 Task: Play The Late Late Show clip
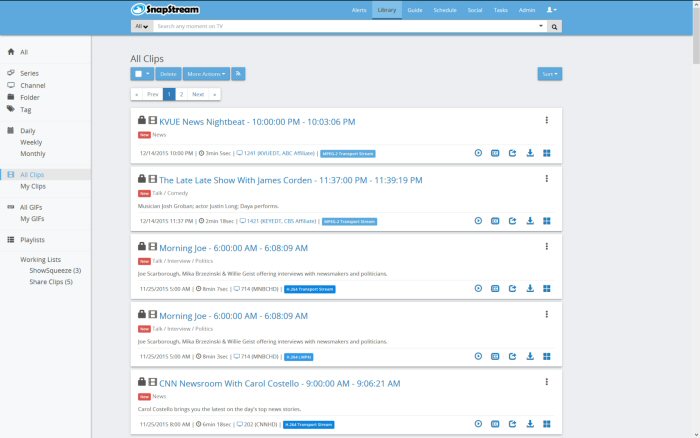click(478, 221)
